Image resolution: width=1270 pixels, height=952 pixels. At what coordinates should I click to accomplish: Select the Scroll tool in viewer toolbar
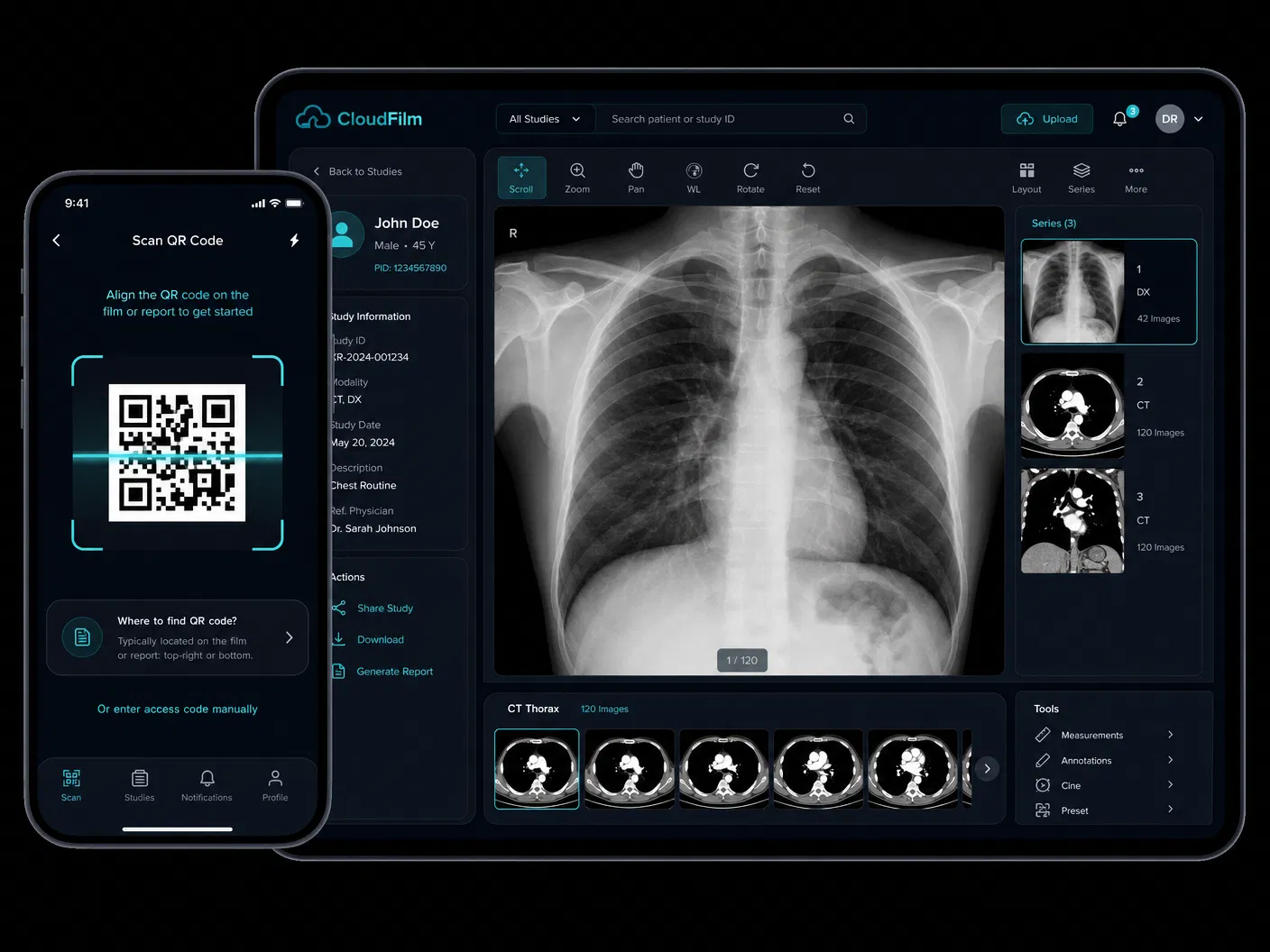pyautogui.click(x=521, y=178)
